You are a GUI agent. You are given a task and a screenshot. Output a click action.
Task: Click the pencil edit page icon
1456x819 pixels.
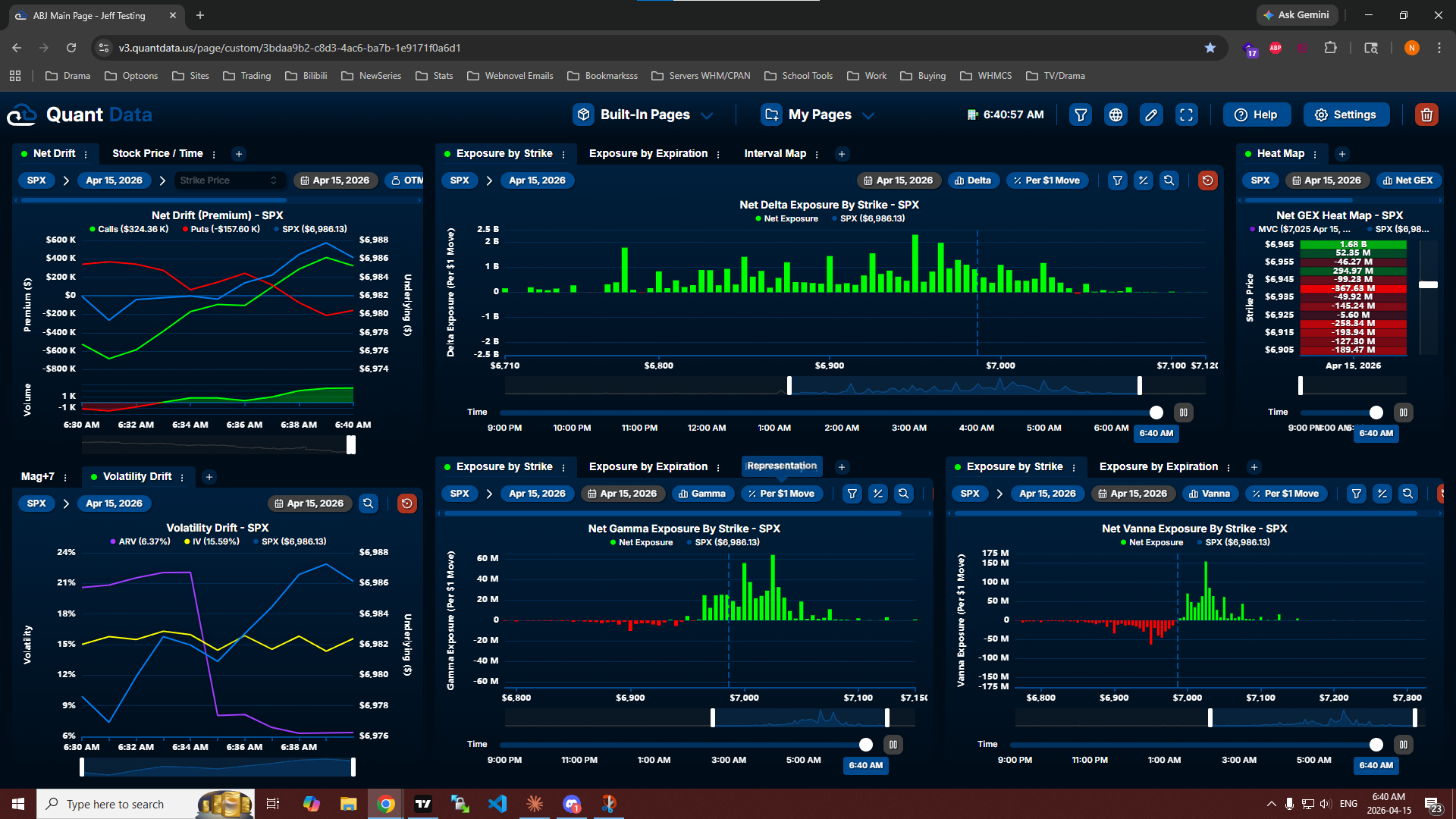pos(1151,115)
